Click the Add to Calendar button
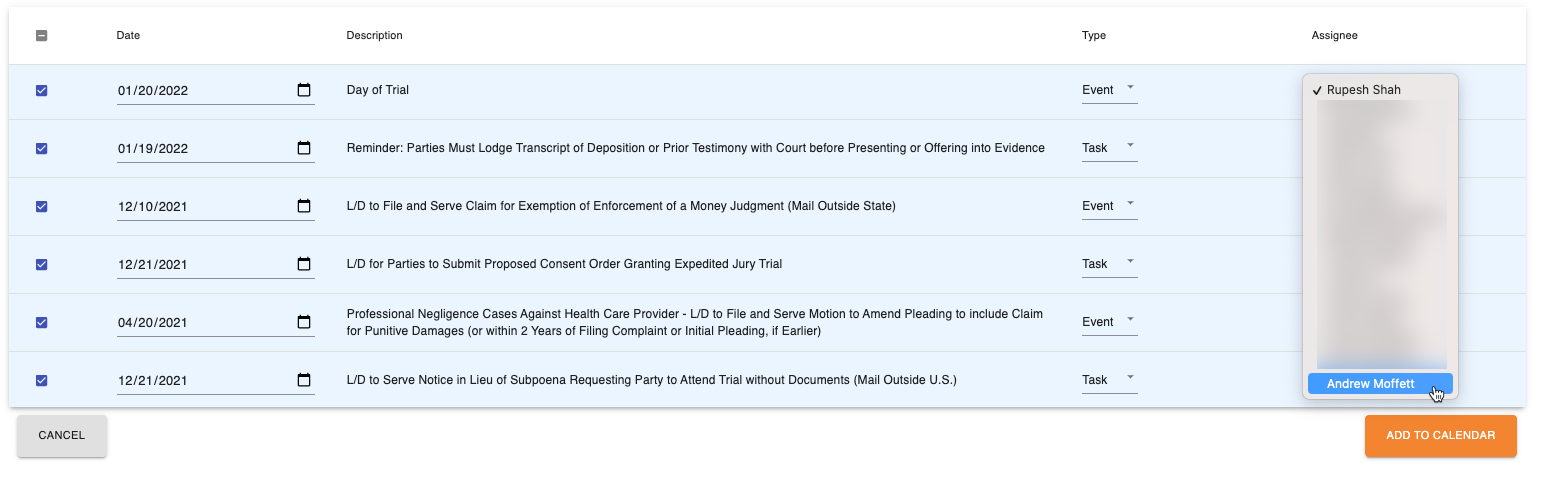 click(1440, 436)
